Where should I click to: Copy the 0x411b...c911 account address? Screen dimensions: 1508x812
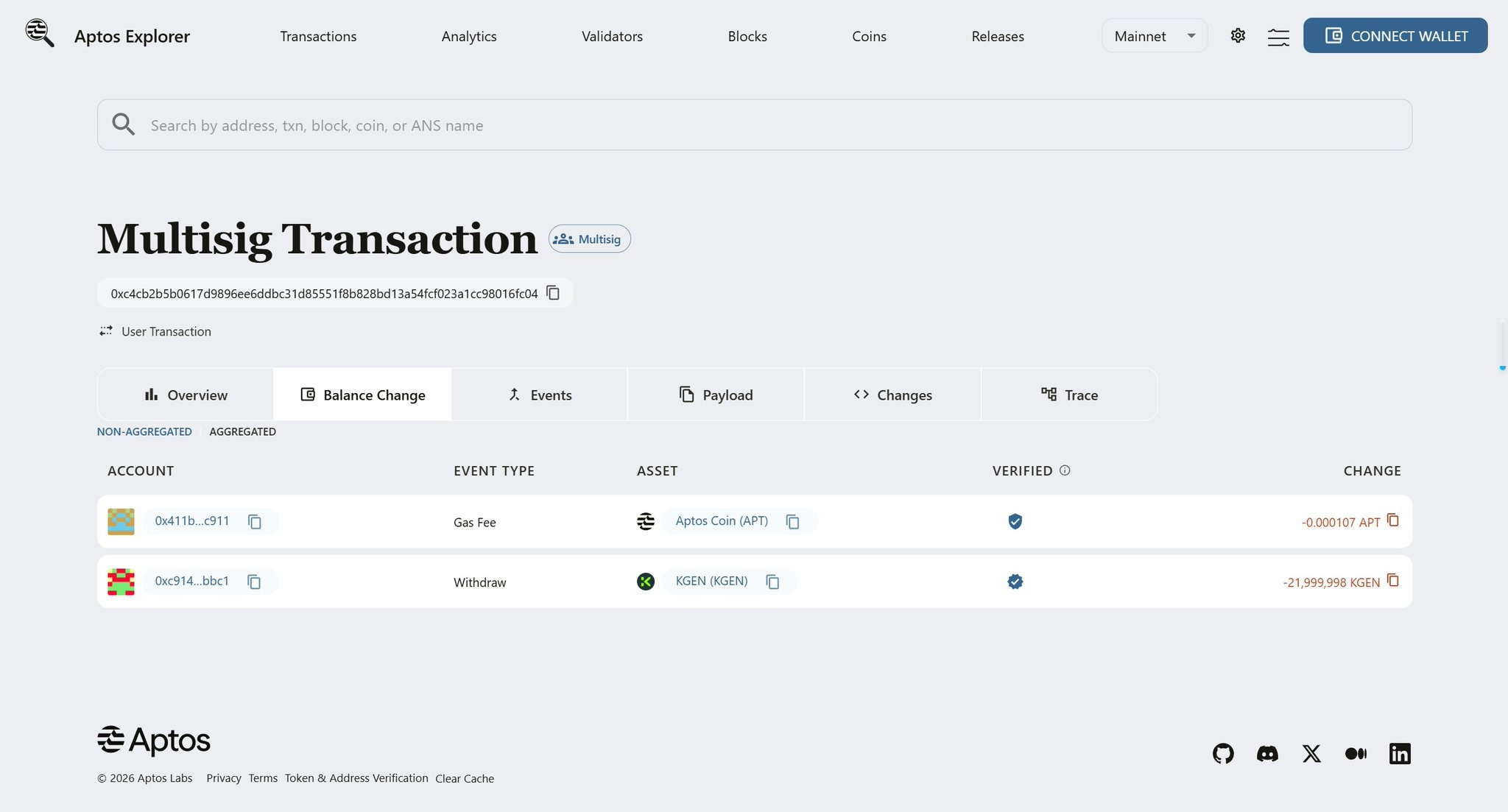point(255,521)
